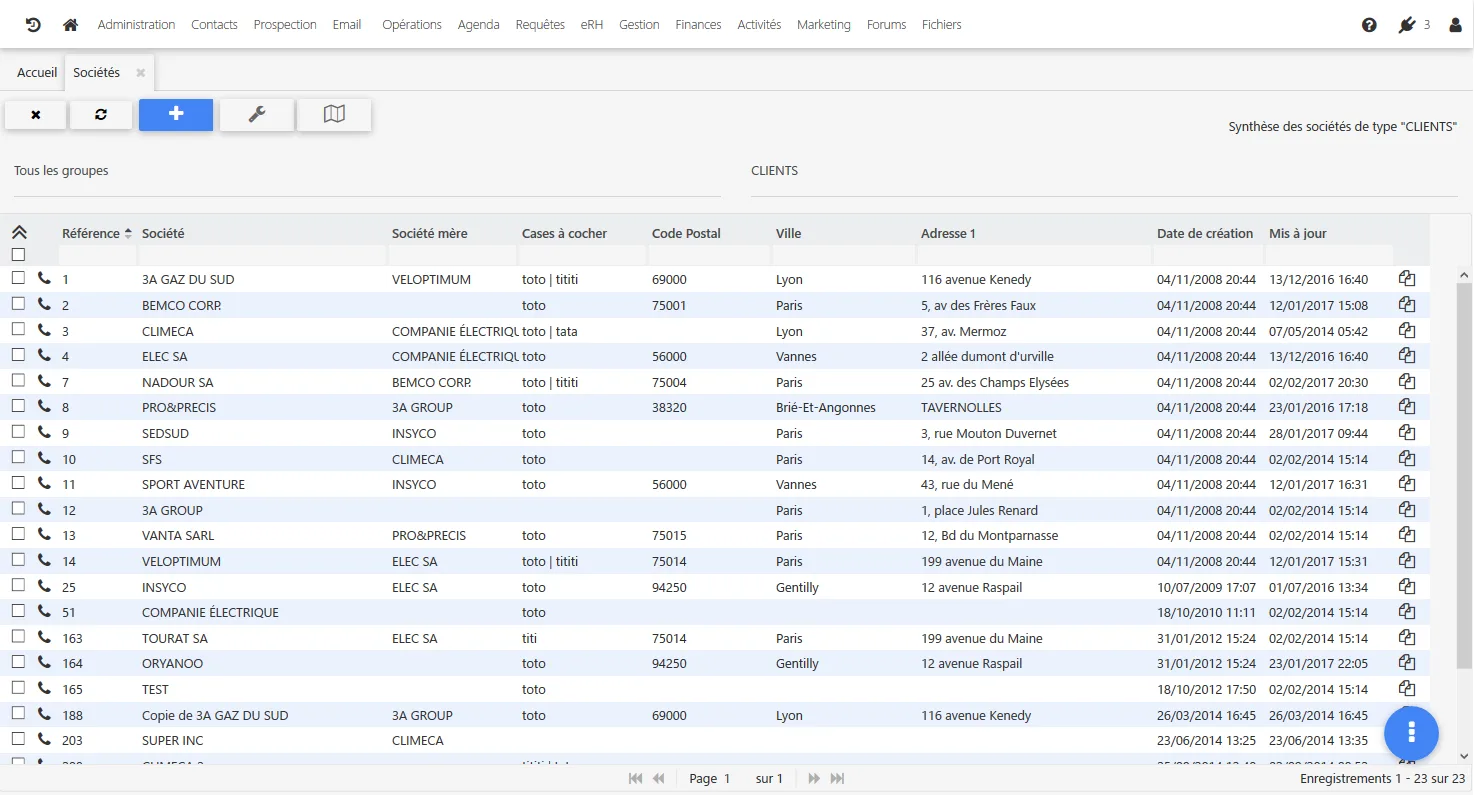
Task: Sort by Référence column arrow
Action: pyautogui.click(x=128, y=234)
